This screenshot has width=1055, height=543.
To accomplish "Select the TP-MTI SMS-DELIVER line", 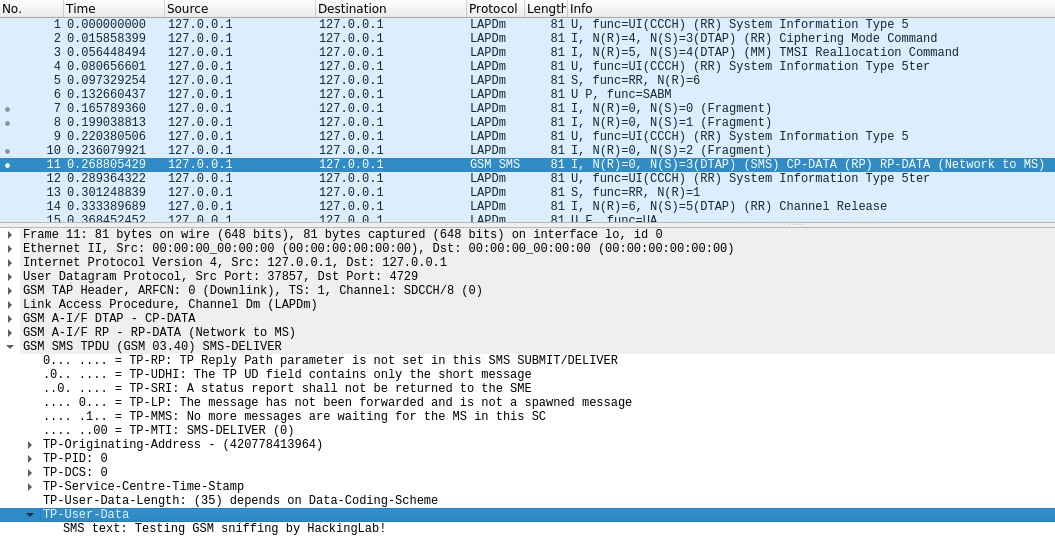I will click(168, 431).
